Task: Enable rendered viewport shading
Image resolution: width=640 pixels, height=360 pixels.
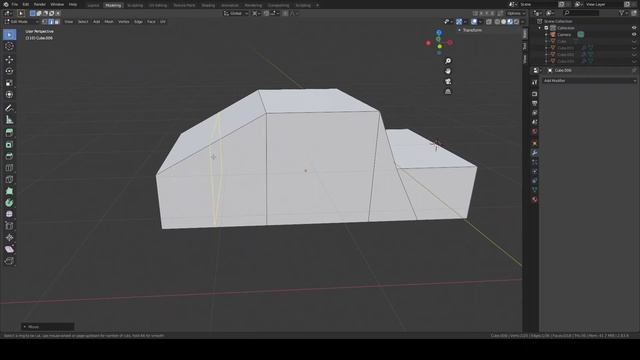Action: pos(517,22)
